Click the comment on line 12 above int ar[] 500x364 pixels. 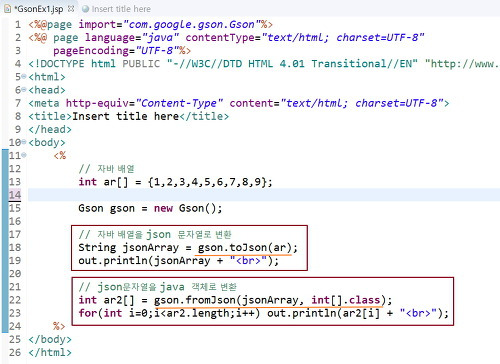point(106,169)
